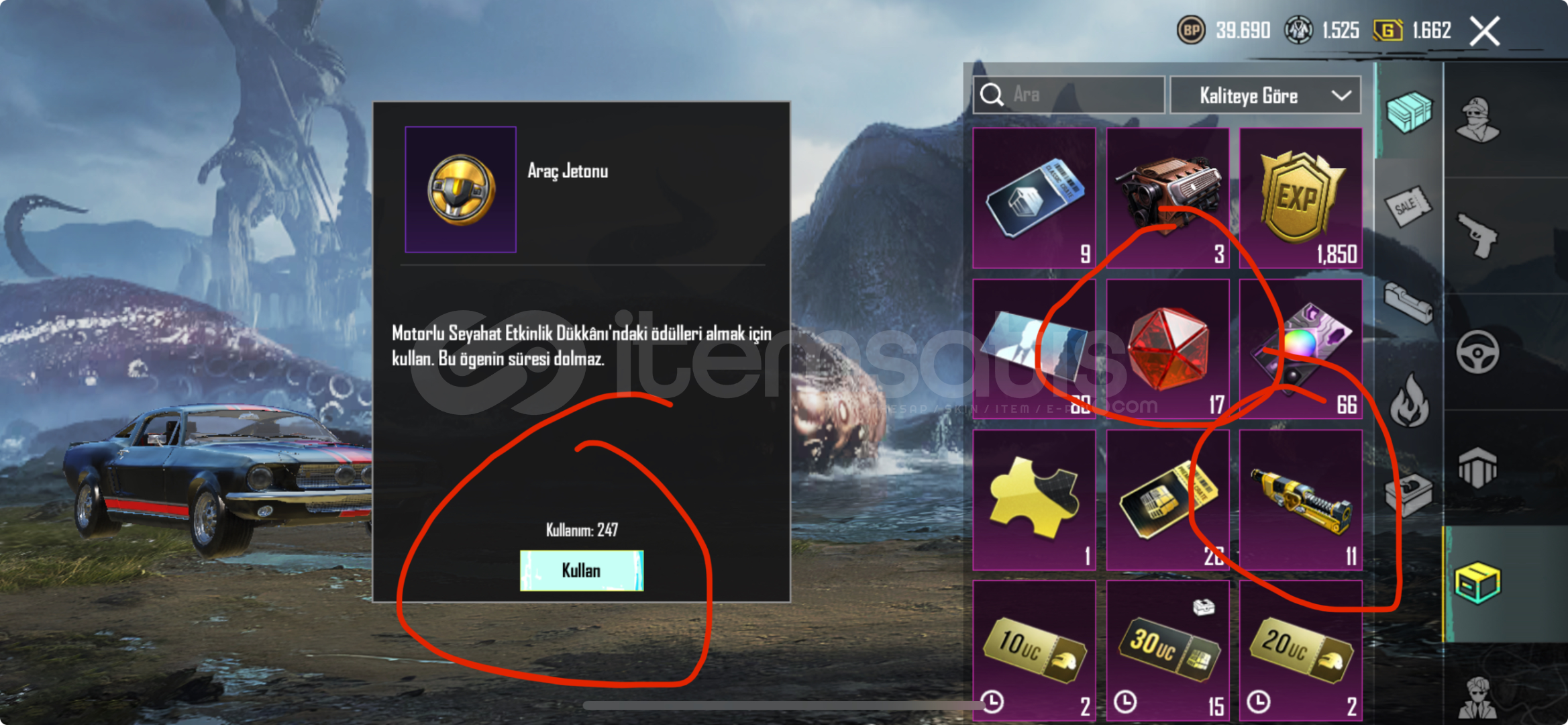Click the gold G currency icon
Screen dimensions: 1568x725
pos(1388,30)
